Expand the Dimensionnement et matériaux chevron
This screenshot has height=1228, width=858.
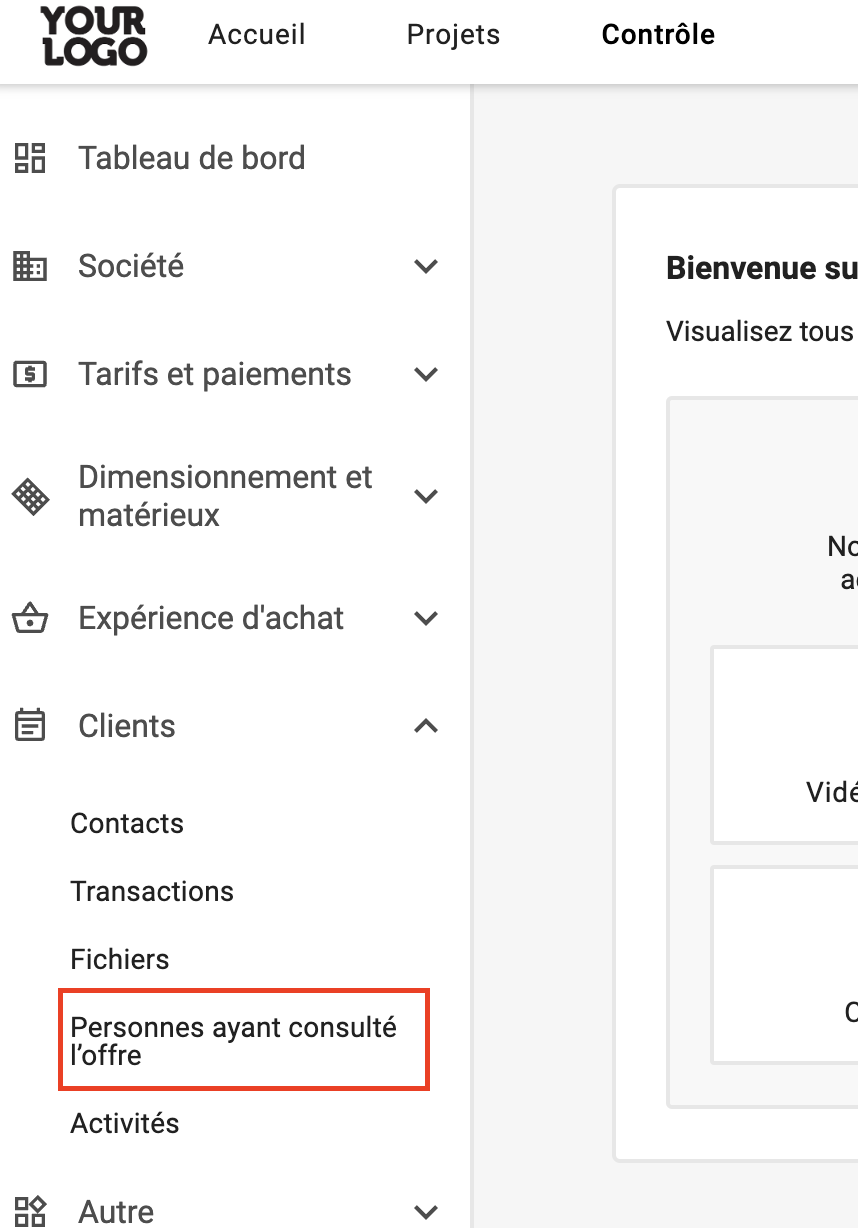coord(426,497)
